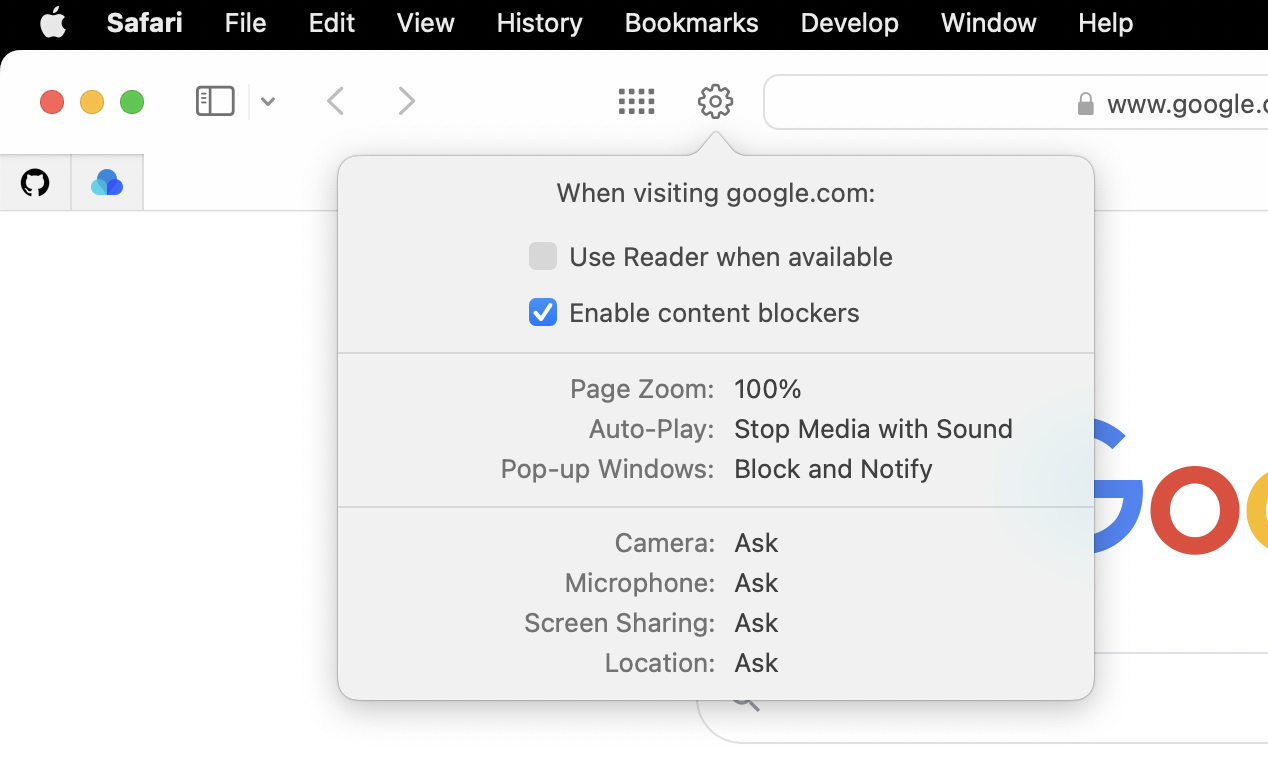Open Pop-up Windows Block and Notify menu

pyautogui.click(x=833, y=468)
